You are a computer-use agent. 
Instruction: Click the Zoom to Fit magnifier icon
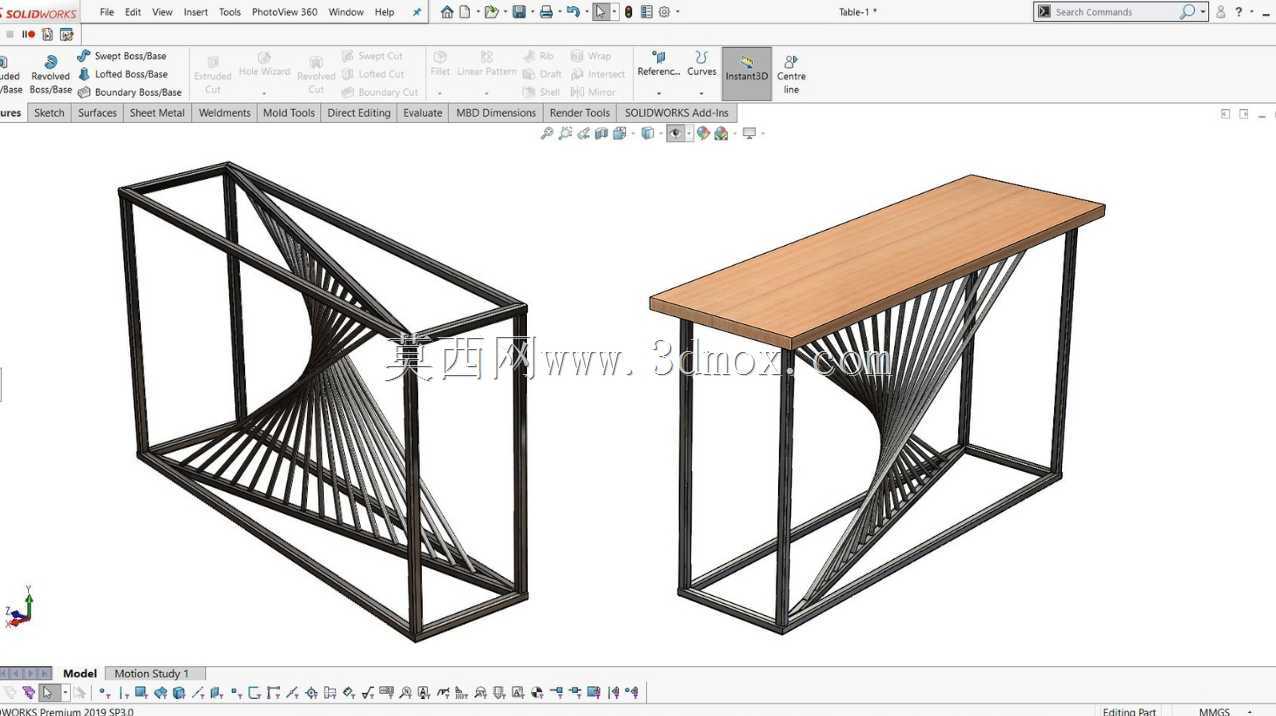[547, 133]
